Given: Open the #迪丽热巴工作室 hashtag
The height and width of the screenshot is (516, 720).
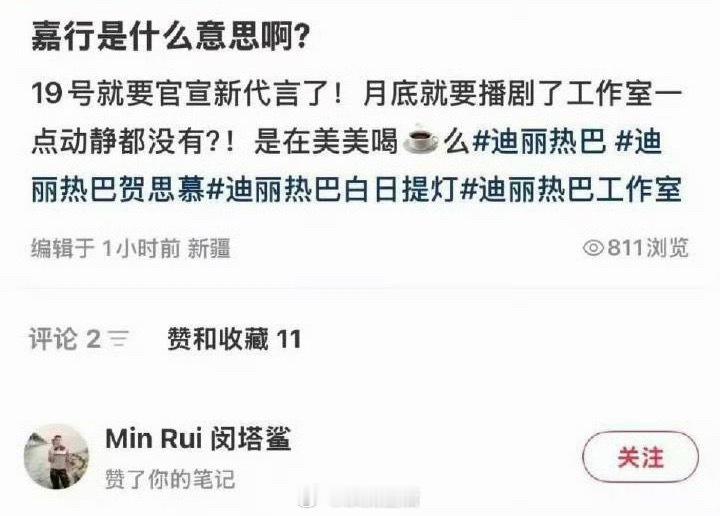Looking at the screenshot, I should pyautogui.click(x=570, y=190).
